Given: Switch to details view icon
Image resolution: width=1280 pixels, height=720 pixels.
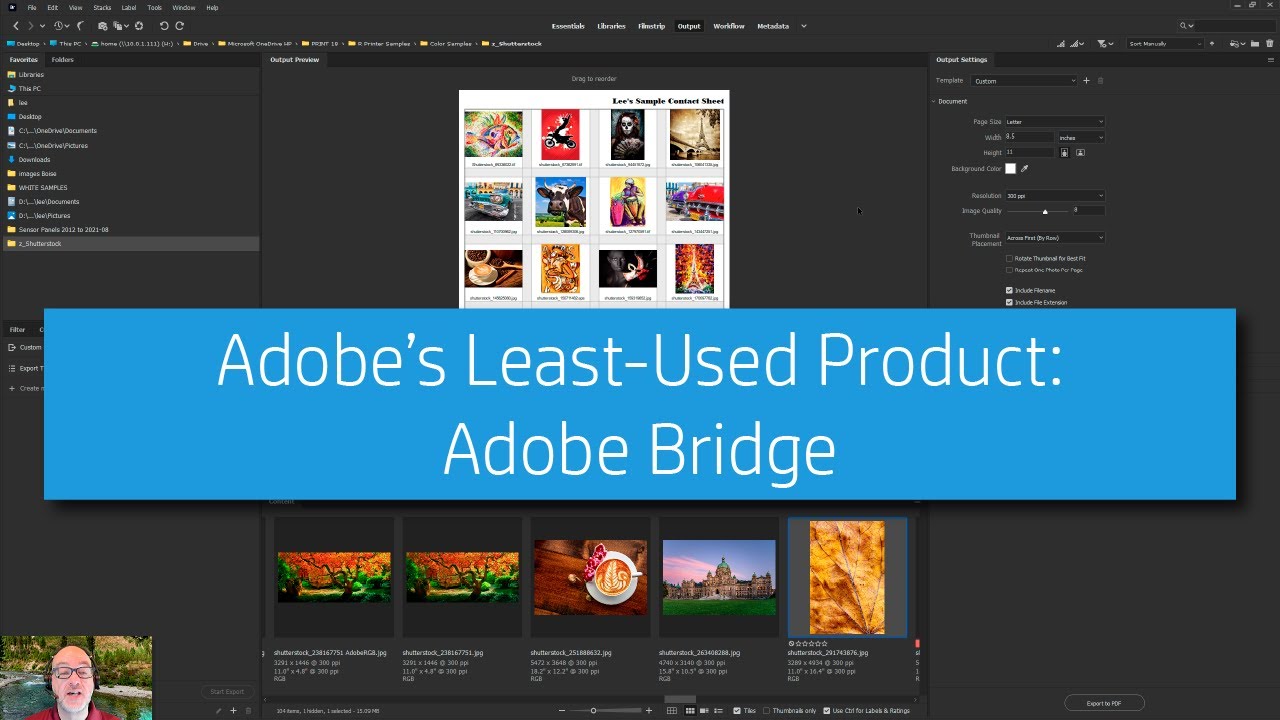Looking at the screenshot, I should point(704,710).
